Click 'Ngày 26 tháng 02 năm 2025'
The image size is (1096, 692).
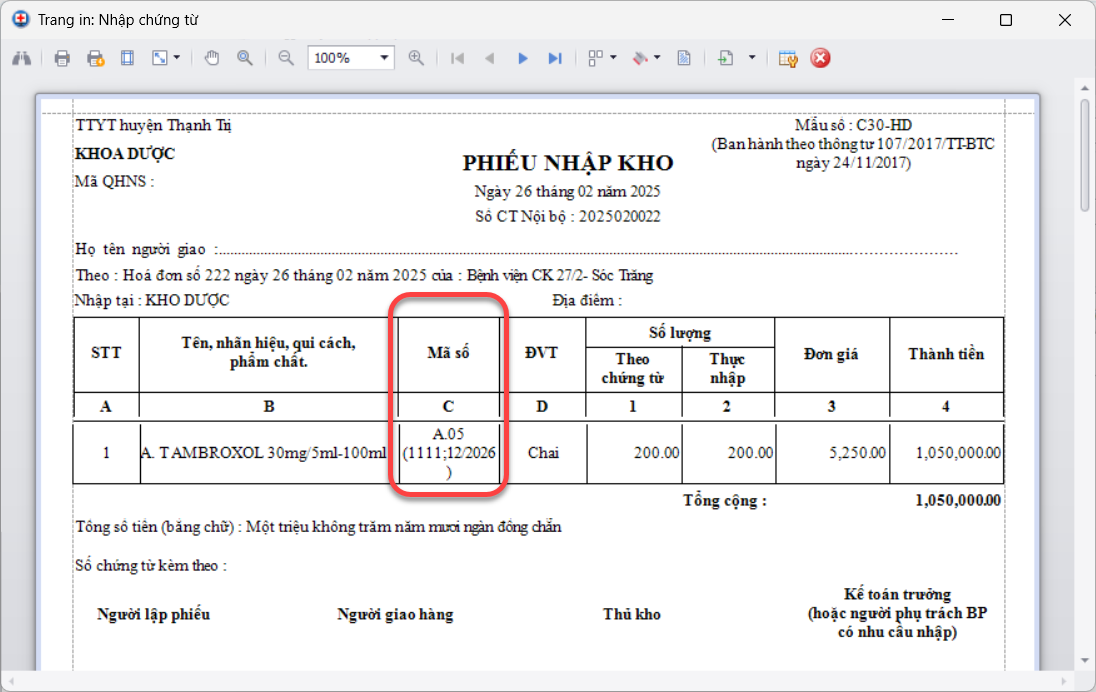568,192
